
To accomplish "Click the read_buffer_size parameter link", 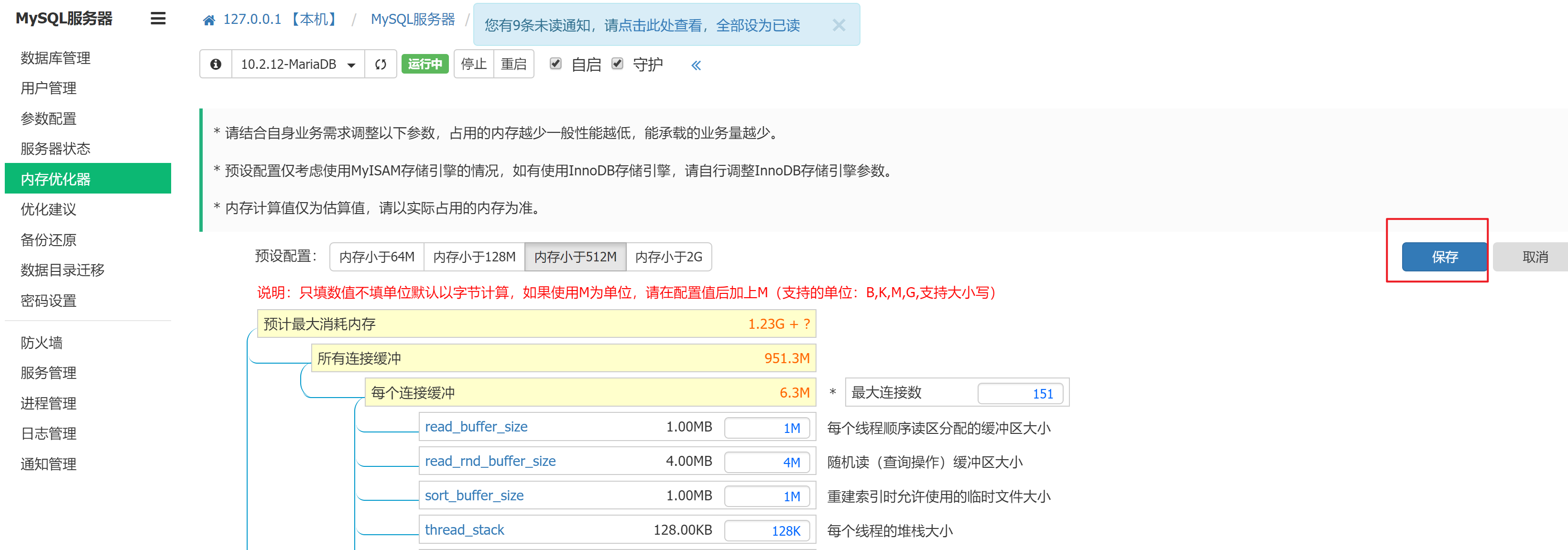I will point(476,427).
